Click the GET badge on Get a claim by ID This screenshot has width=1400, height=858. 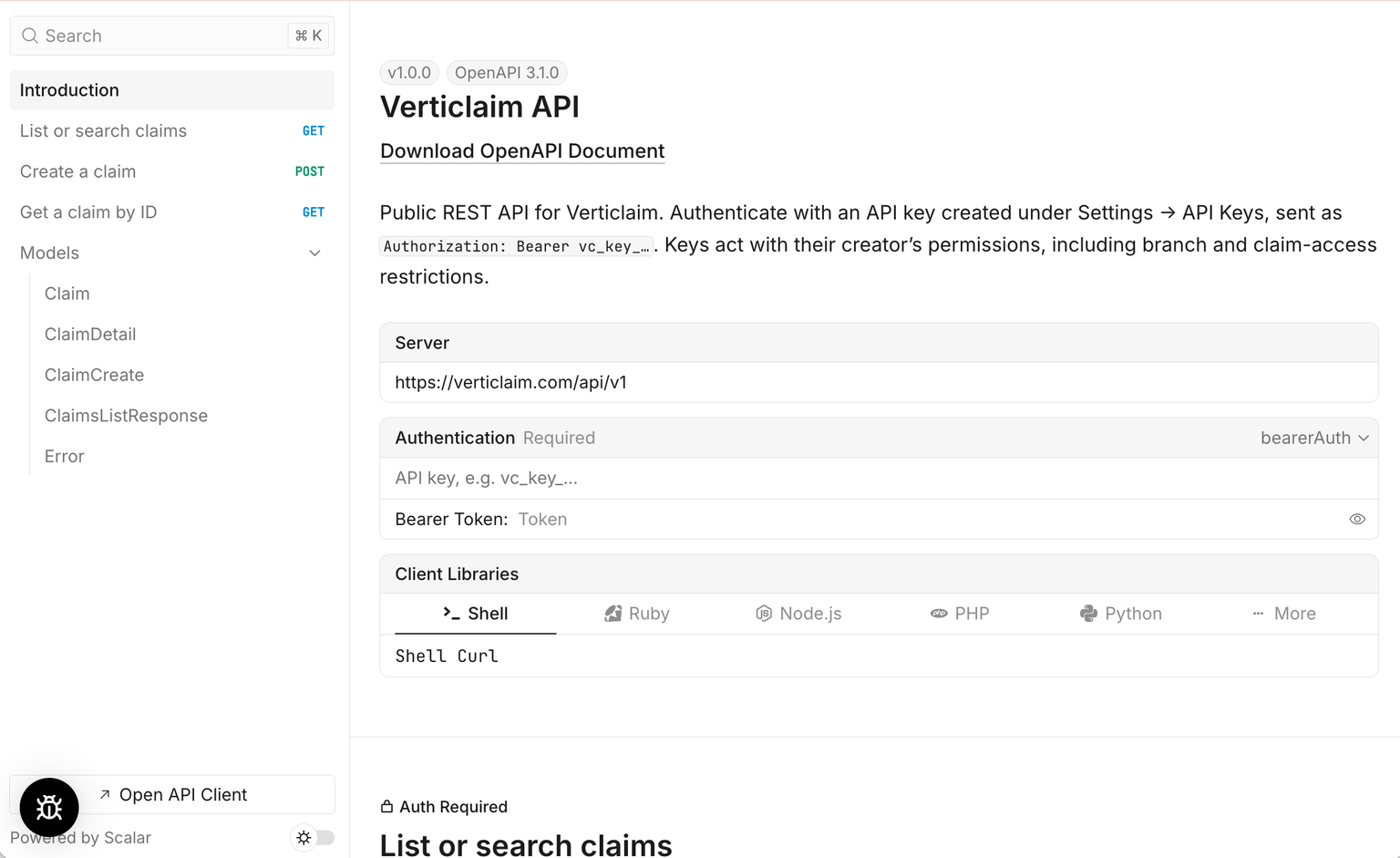314,212
